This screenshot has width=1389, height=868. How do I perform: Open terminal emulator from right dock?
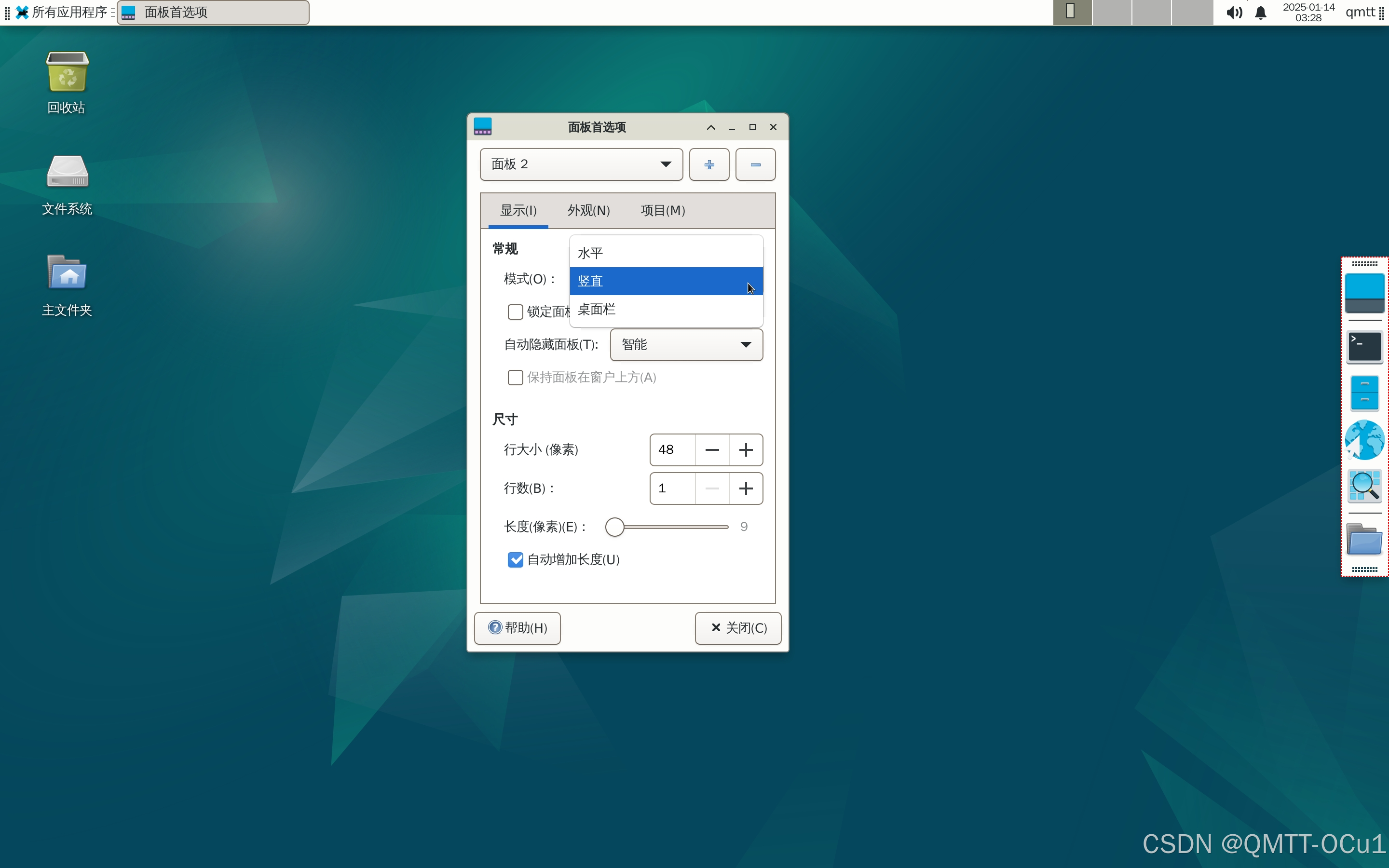point(1364,347)
